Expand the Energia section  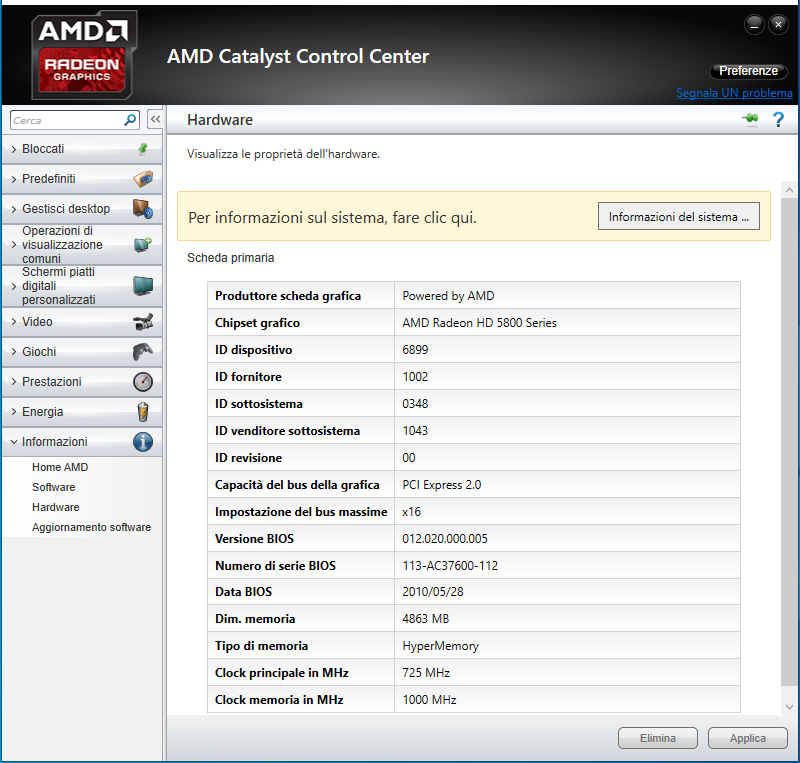(x=82, y=412)
